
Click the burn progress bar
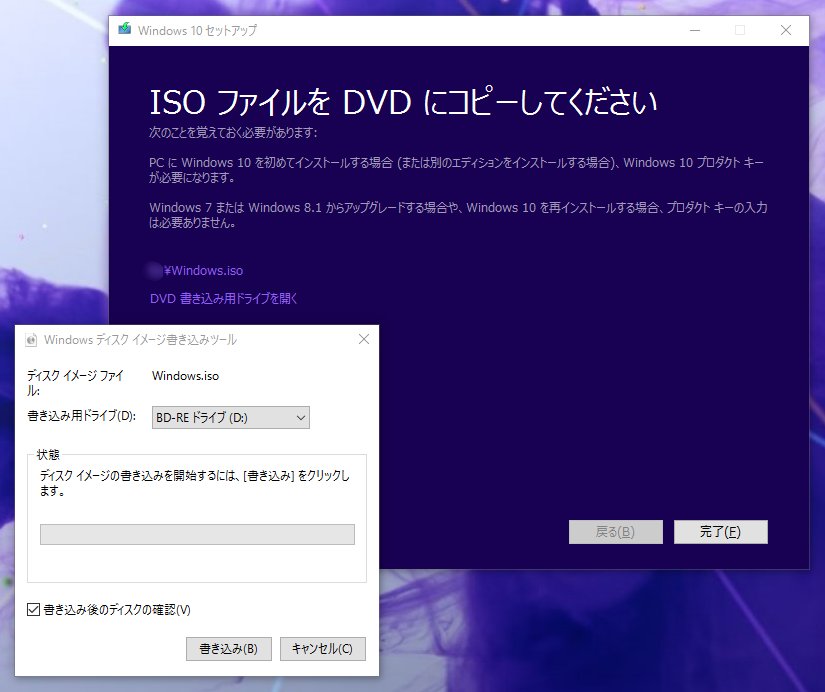pyautogui.click(x=197, y=534)
